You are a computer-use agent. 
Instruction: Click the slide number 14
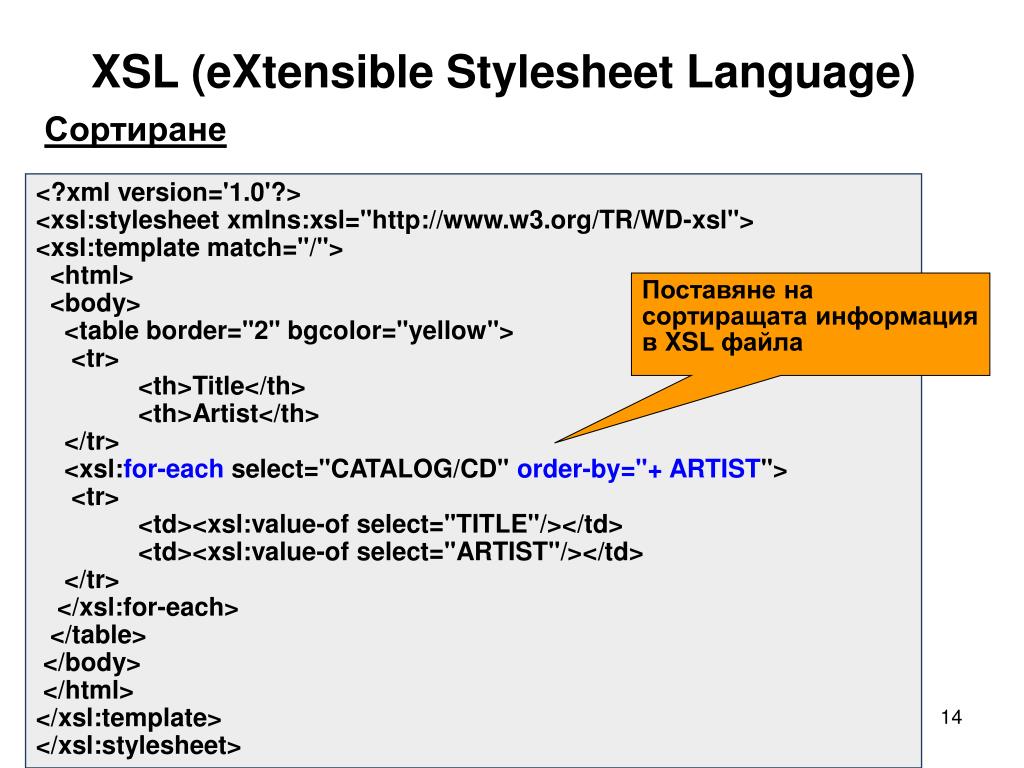point(952,717)
